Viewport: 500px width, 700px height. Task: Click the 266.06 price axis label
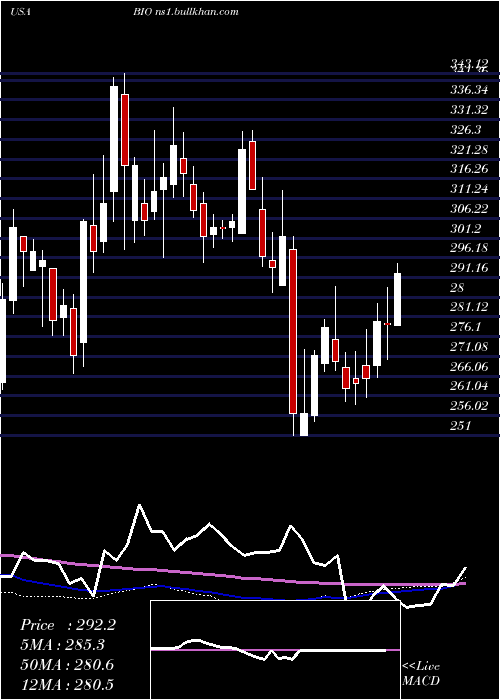click(469, 367)
